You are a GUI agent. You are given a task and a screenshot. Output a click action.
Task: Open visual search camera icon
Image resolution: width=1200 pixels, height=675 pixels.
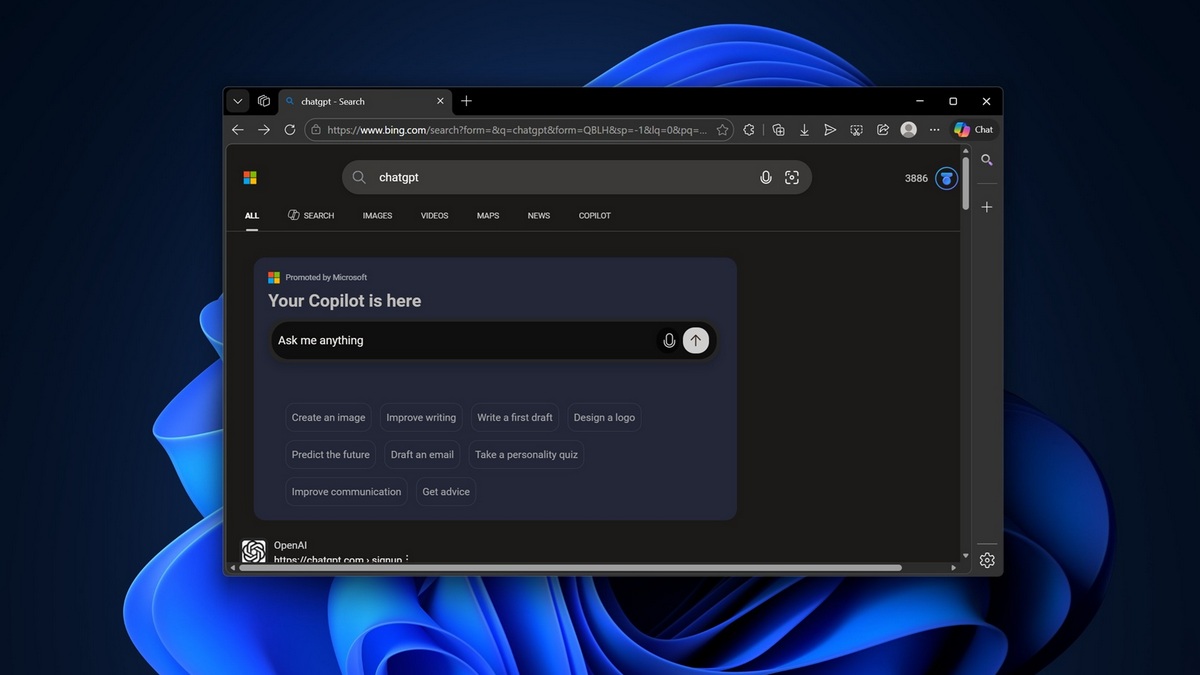coord(792,178)
